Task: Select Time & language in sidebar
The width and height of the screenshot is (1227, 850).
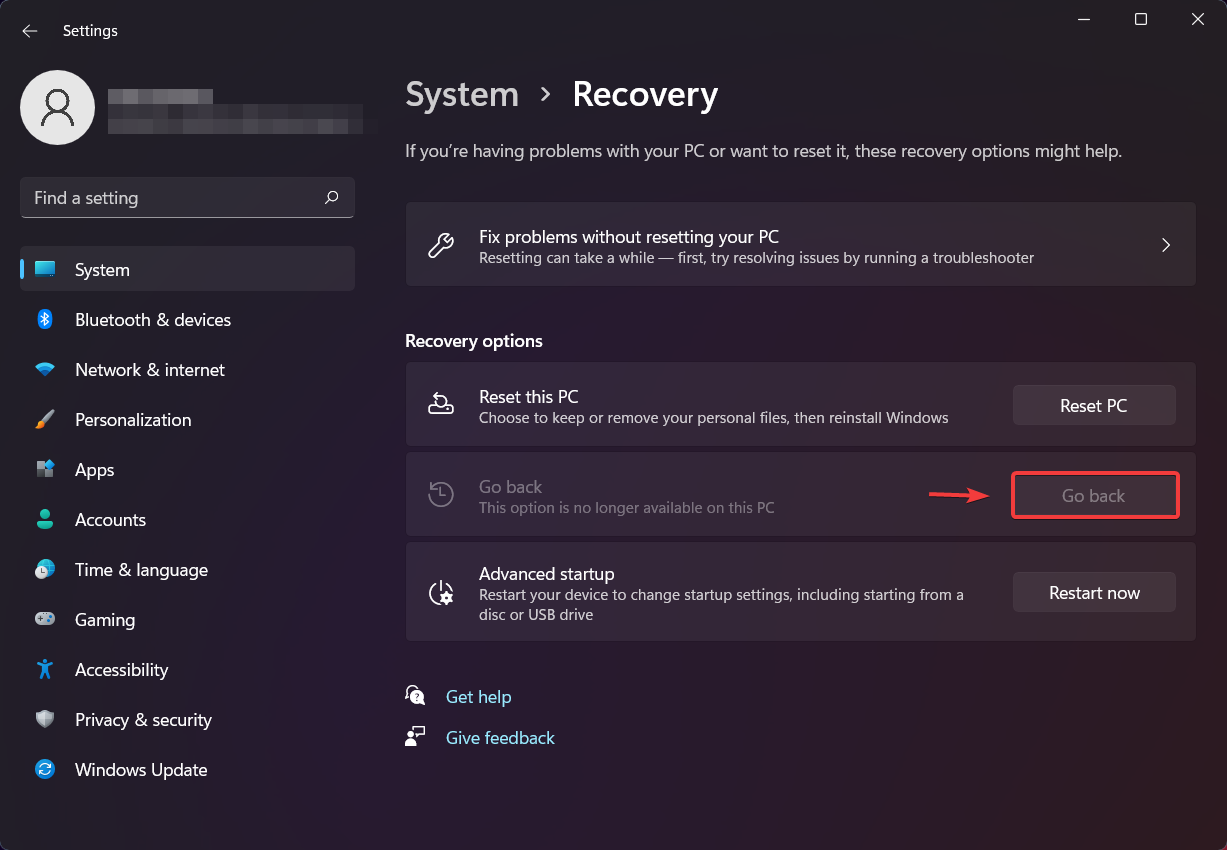Action: (141, 570)
